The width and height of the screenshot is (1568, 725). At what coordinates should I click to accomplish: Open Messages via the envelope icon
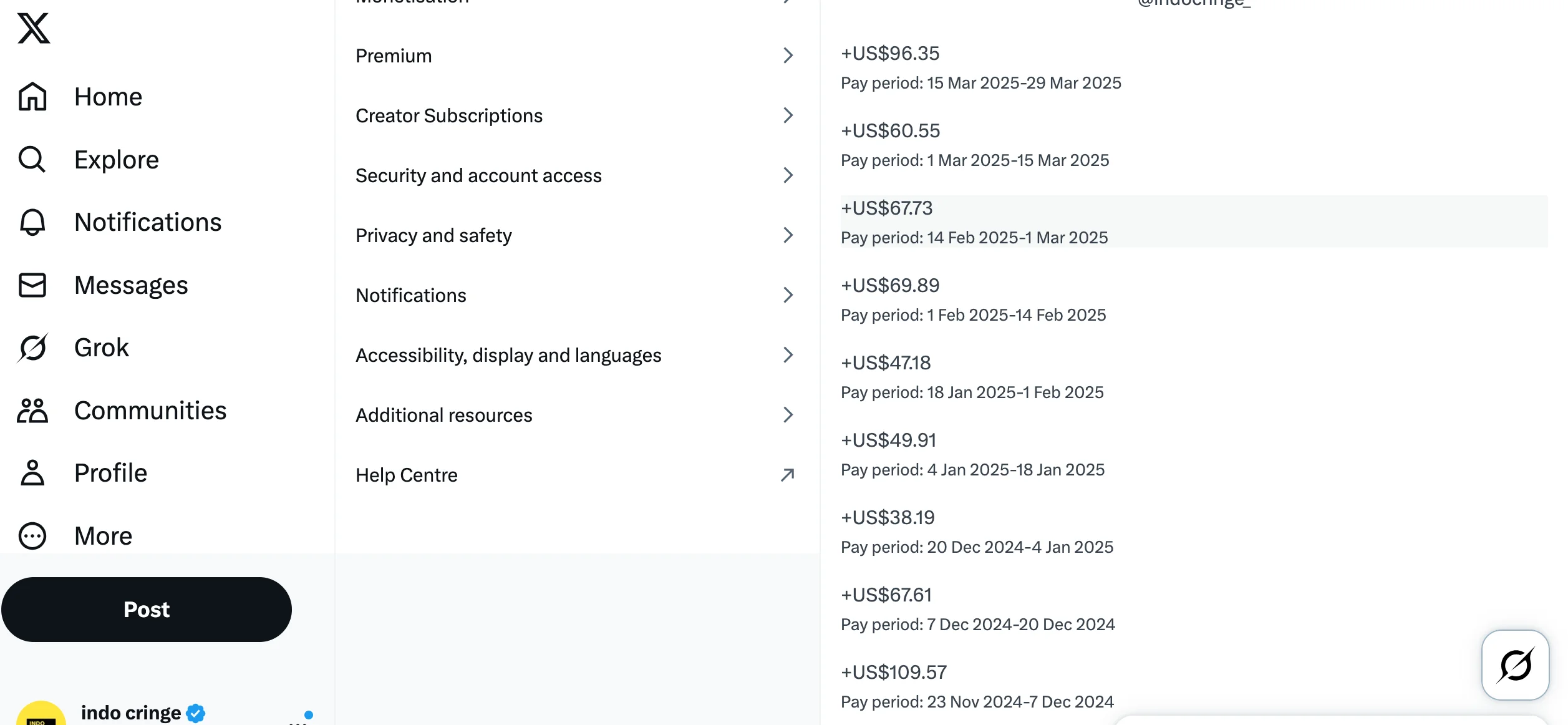[x=32, y=285]
